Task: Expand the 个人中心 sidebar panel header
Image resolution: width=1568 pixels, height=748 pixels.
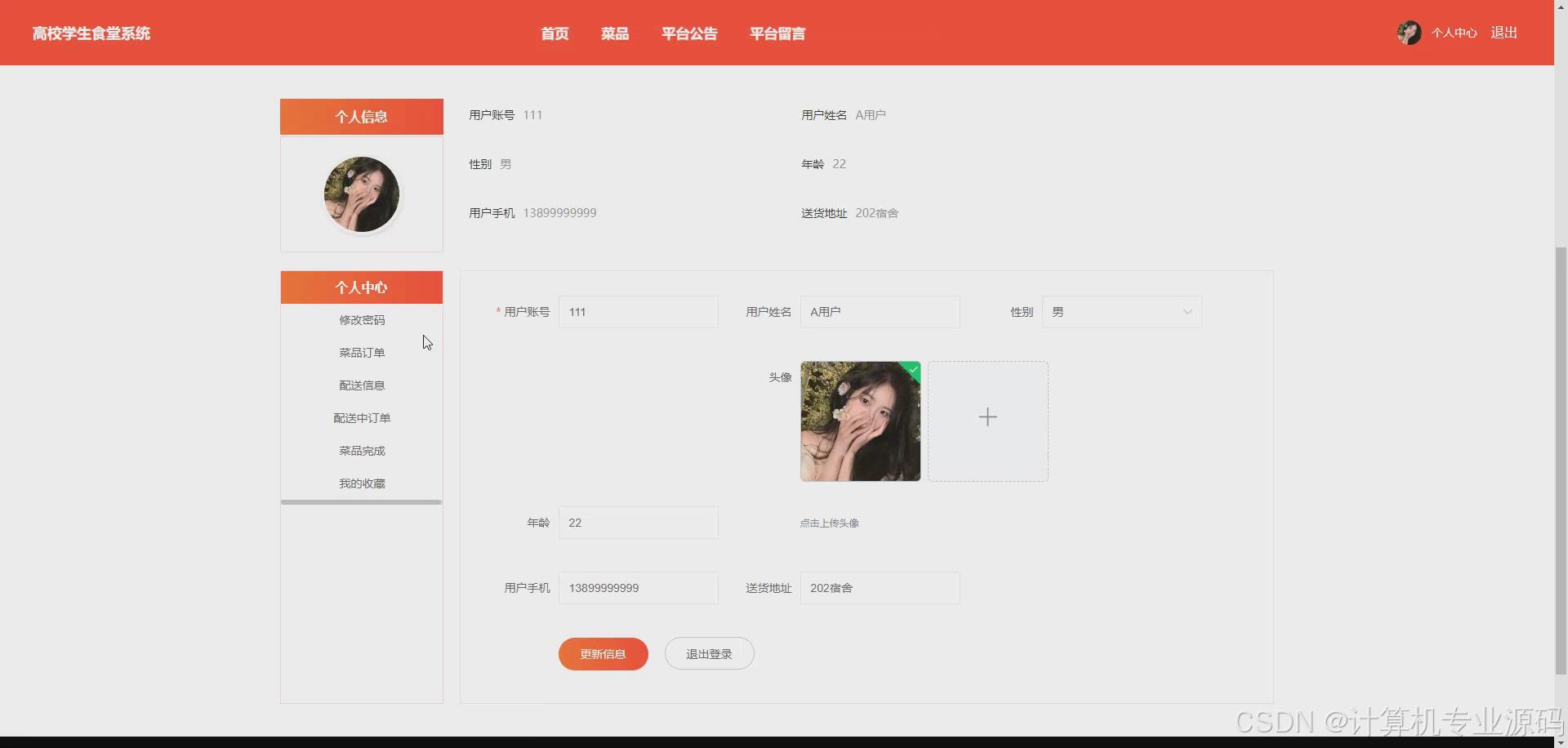Action: pos(361,287)
